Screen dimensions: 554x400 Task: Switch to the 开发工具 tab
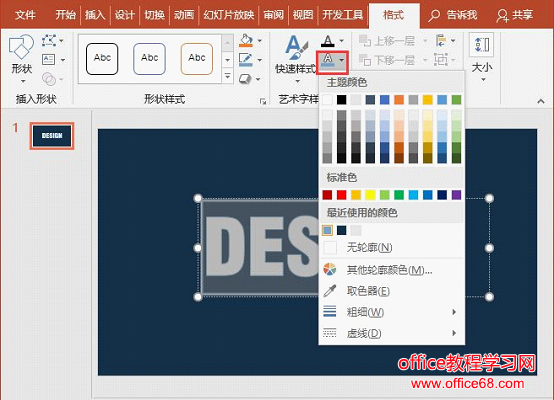click(x=343, y=15)
